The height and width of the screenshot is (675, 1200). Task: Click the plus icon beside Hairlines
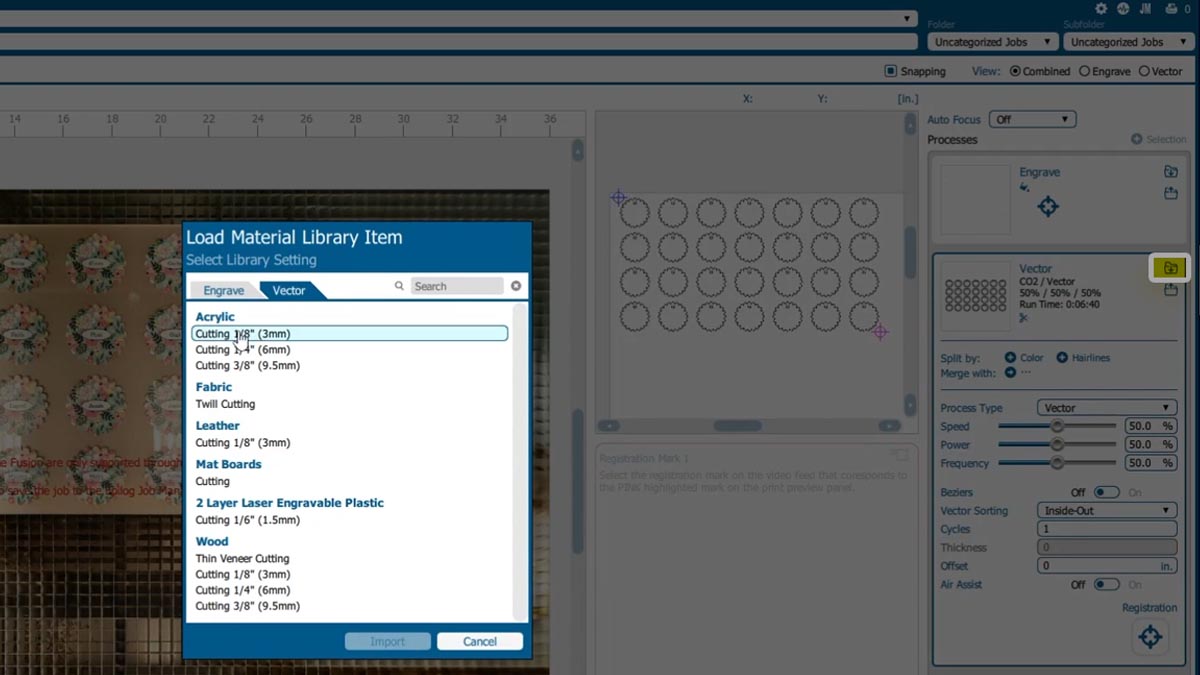pyautogui.click(x=1062, y=358)
